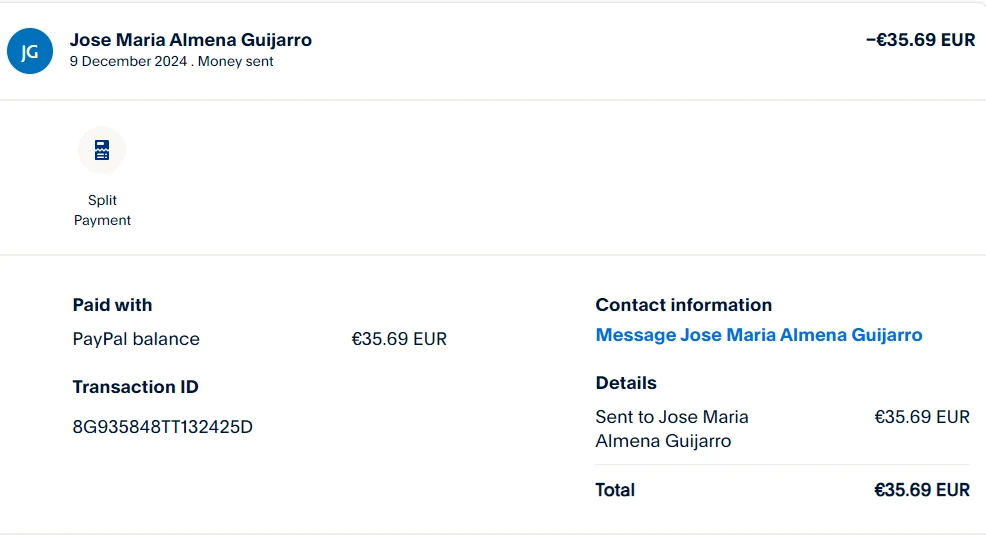
Task: Click the Split Payment calculator icon
Action: point(102,150)
